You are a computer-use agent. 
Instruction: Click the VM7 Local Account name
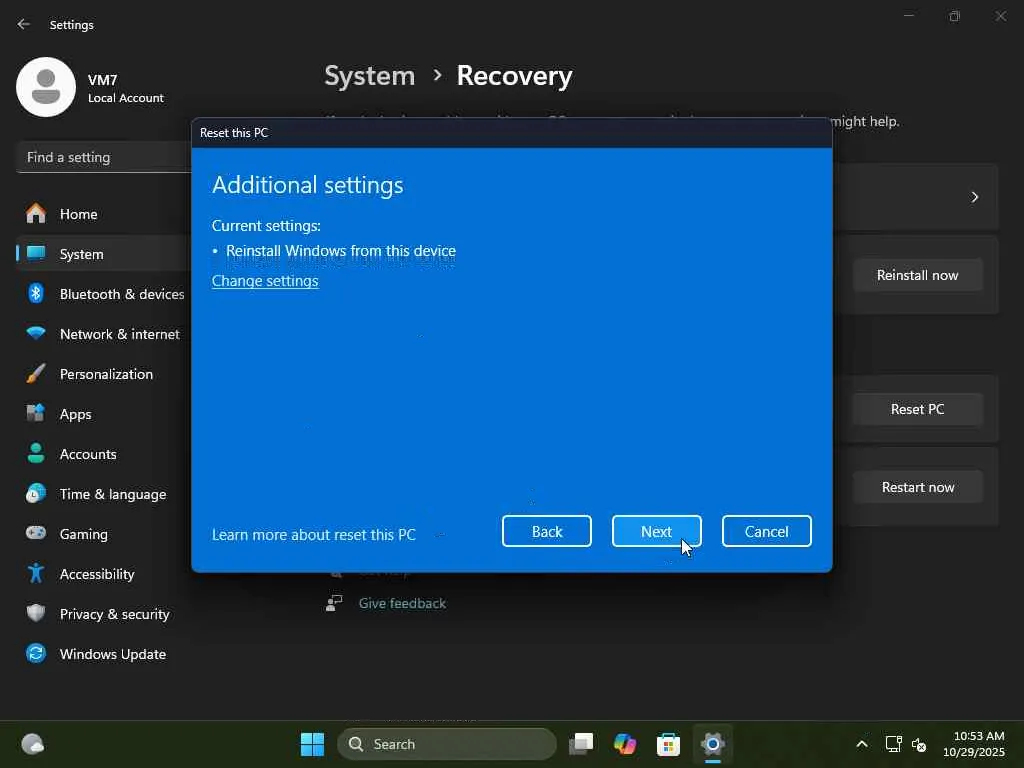click(x=125, y=88)
